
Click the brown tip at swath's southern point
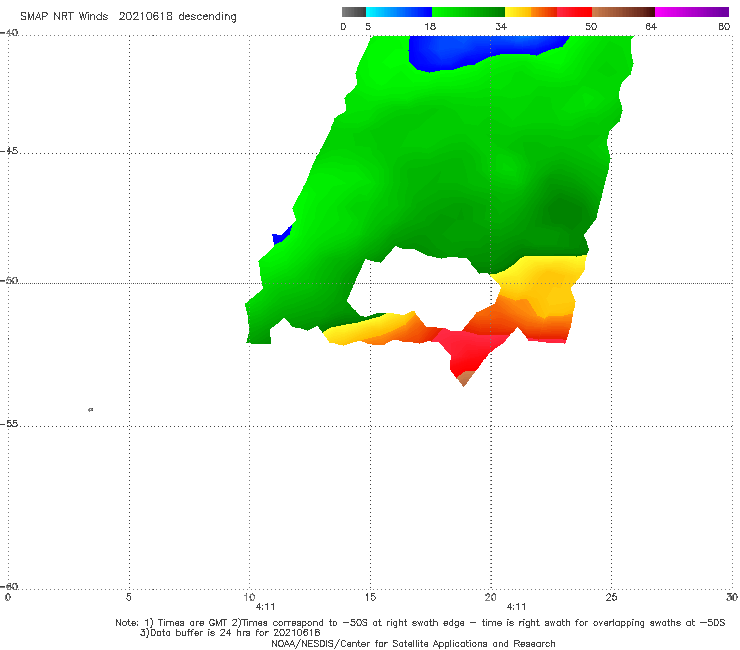(465, 378)
